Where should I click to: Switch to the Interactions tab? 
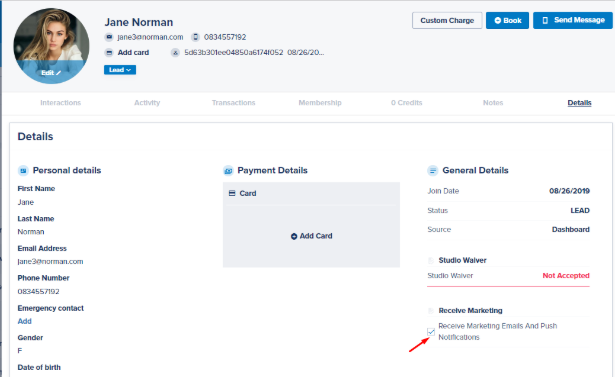(60, 103)
